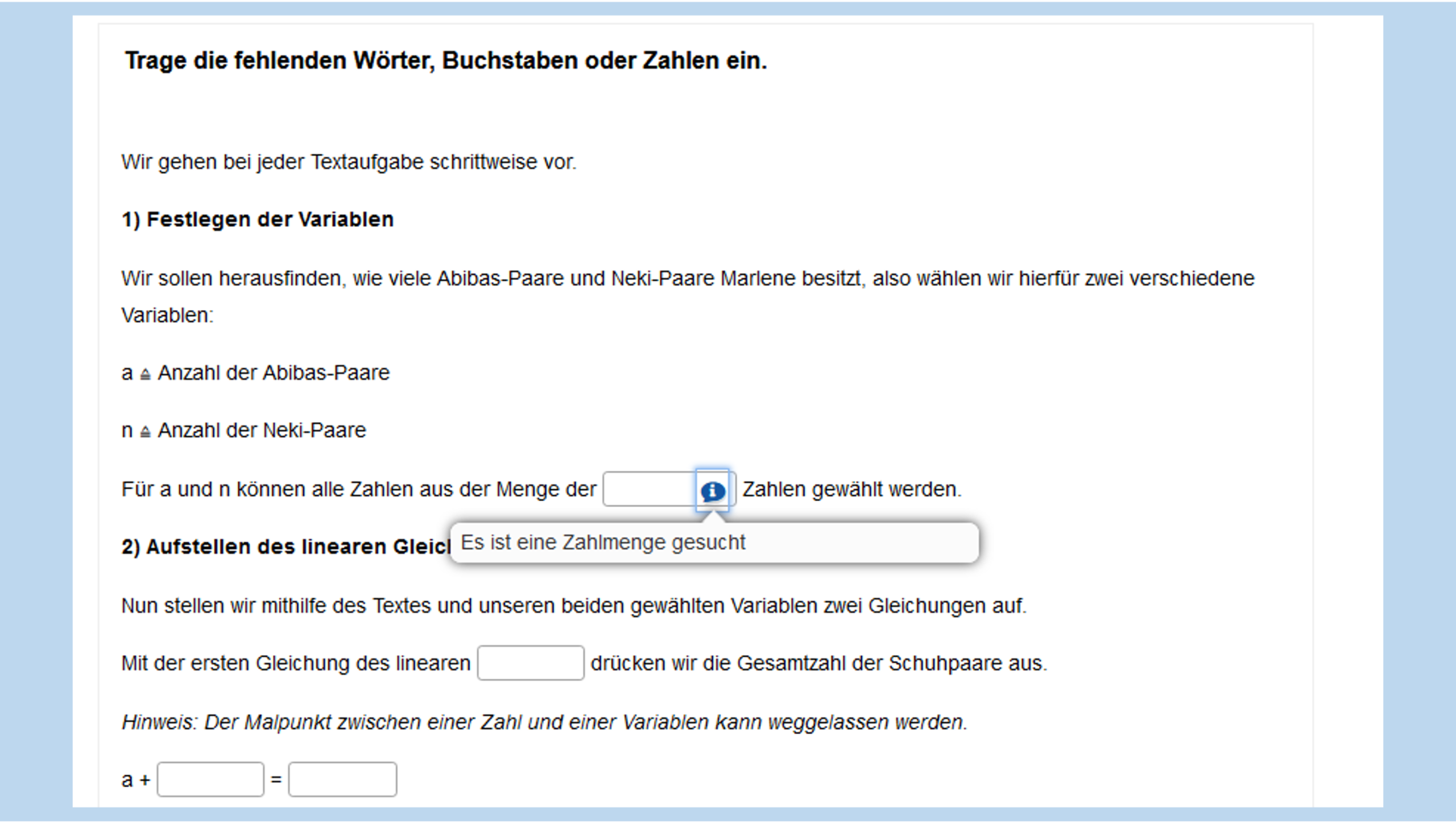Click the line 'n ≙ Anzahl der Neki-Paare'
The height and width of the screenshot is (823, 1456).
click(x=245, y=431)
